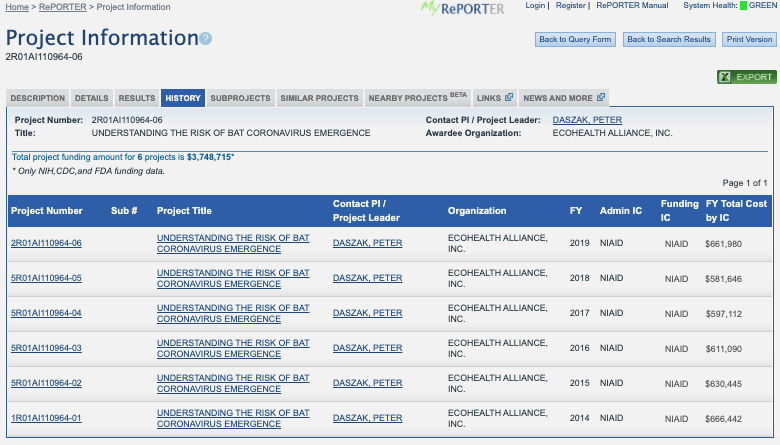
Task: Click the Print Version button
Action: (x=749, y=39)
